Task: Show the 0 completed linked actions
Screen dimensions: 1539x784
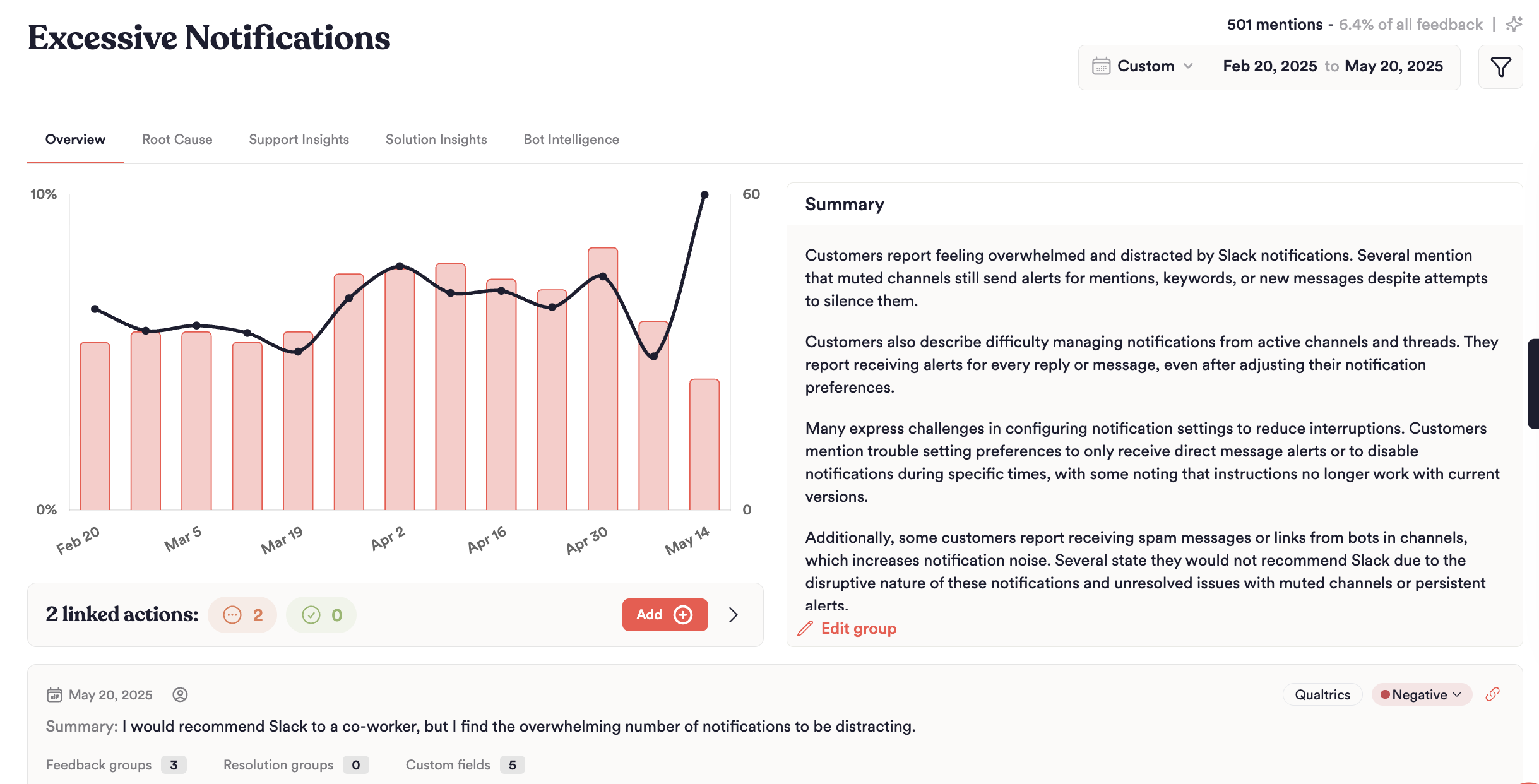Action: coord(321,615)
